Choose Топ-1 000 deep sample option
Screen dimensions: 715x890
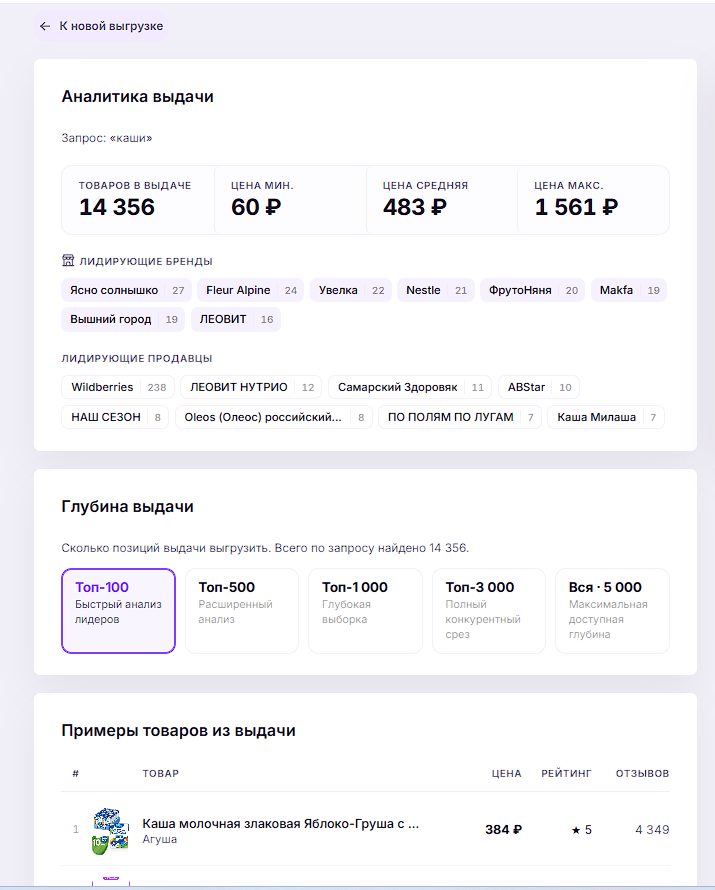point(365,611)
